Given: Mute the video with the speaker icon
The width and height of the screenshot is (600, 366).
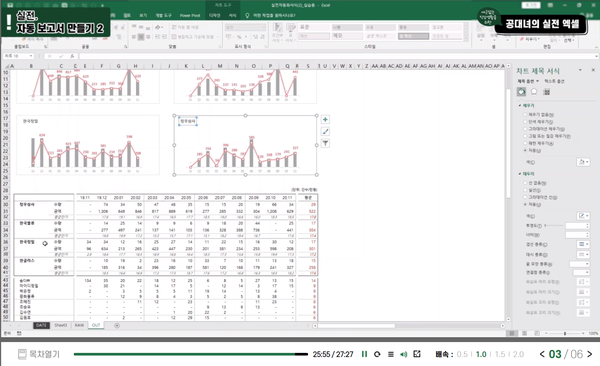Looking at the screenshot, I should pyautogui.click(x=404, y=354).
